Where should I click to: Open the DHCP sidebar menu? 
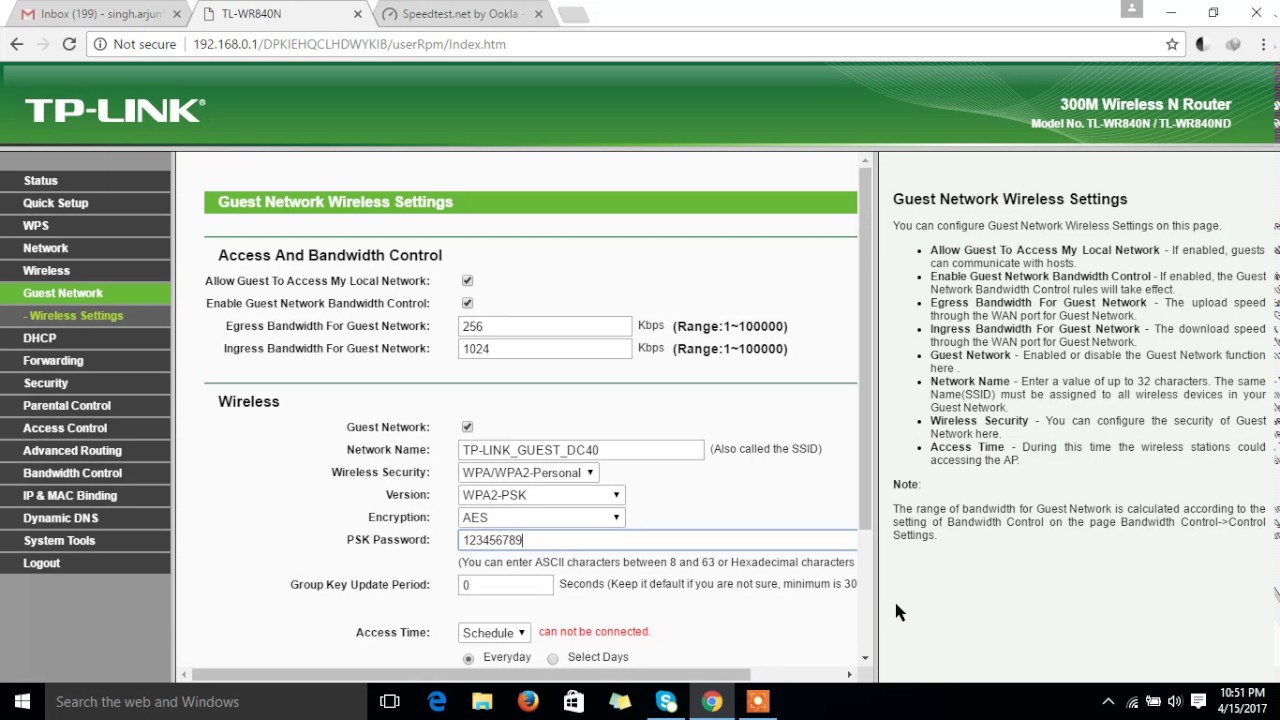pos(86,338)
